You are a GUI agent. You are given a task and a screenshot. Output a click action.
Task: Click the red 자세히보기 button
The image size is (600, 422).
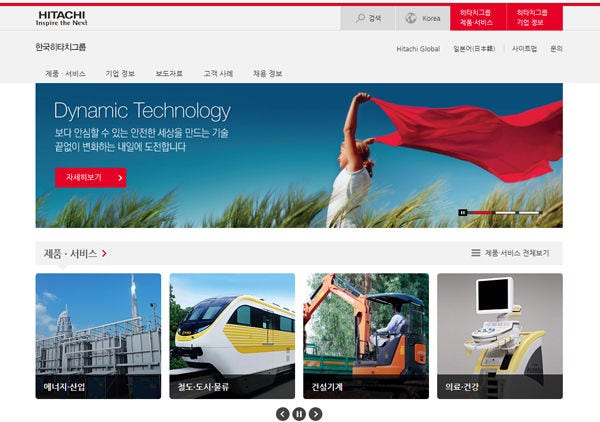point(90,177)
